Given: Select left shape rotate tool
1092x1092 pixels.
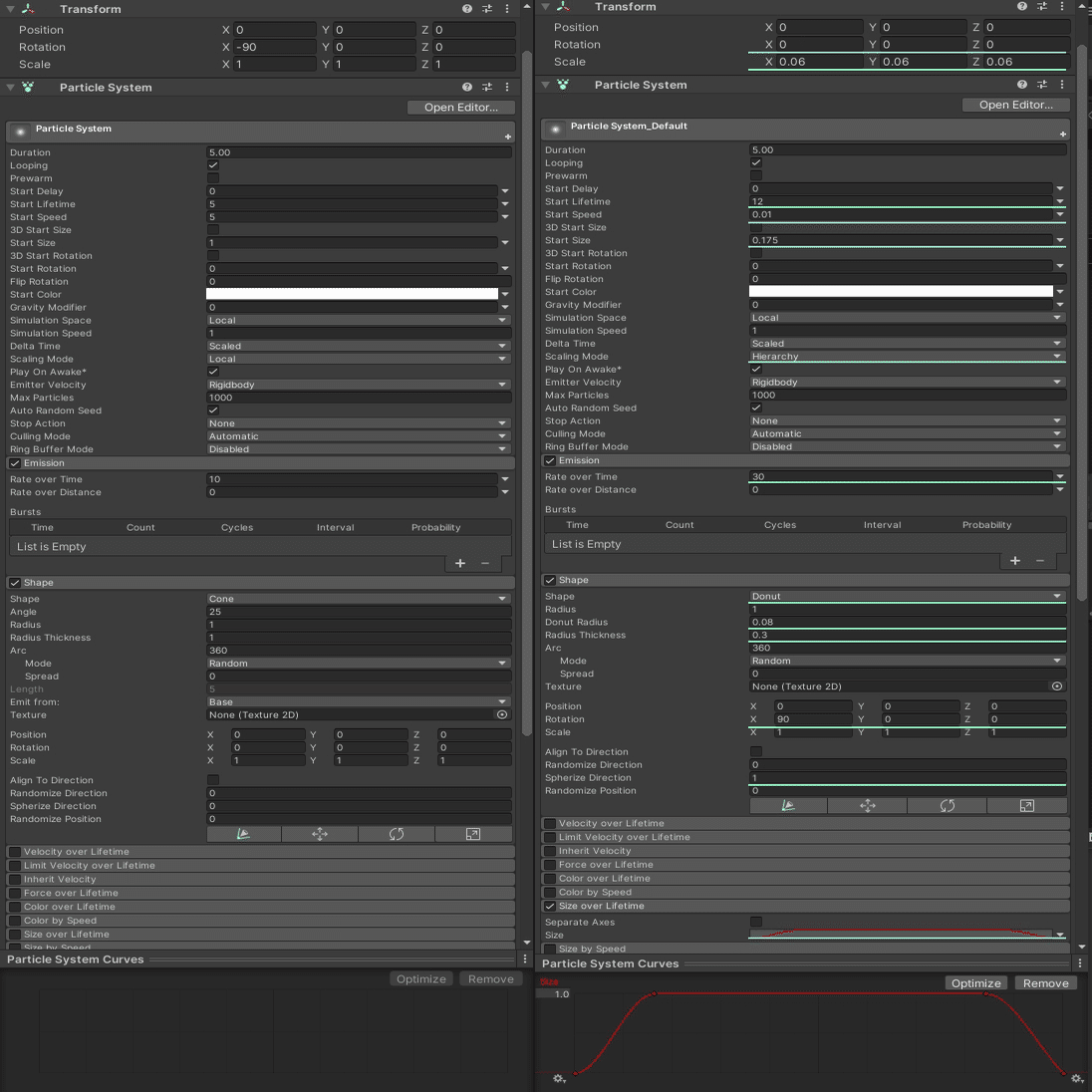Looking at the screenshot, I should 397,834.
